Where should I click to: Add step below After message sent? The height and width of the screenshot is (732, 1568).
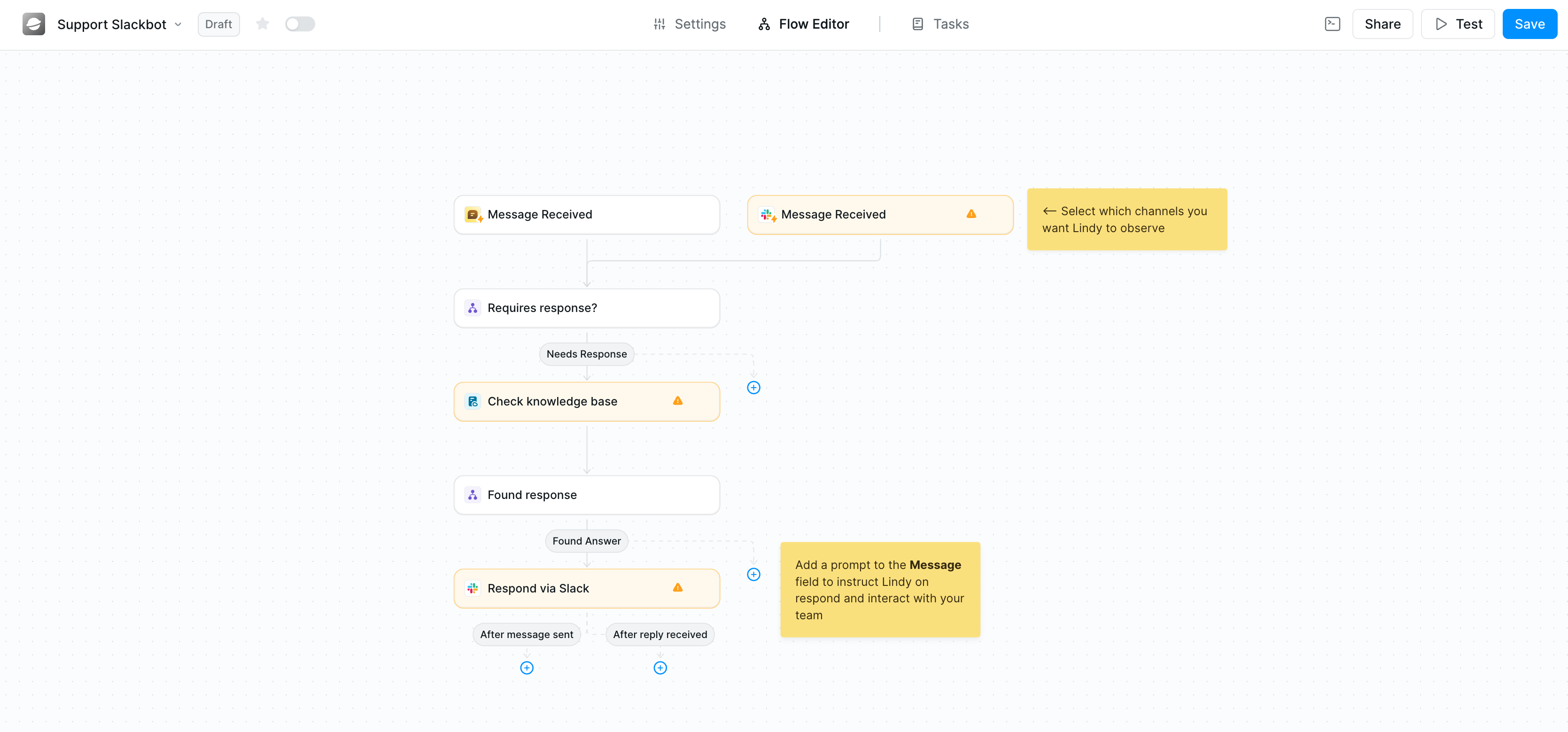click(x=527, y=668)
